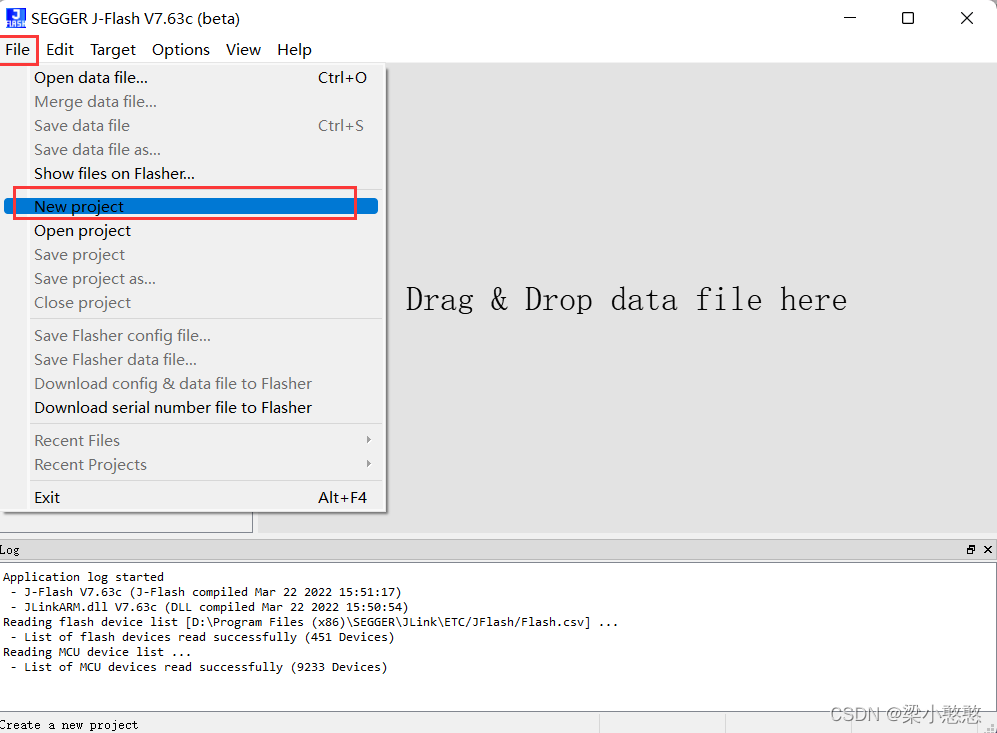Select Close project entry

tap(191, 303)
